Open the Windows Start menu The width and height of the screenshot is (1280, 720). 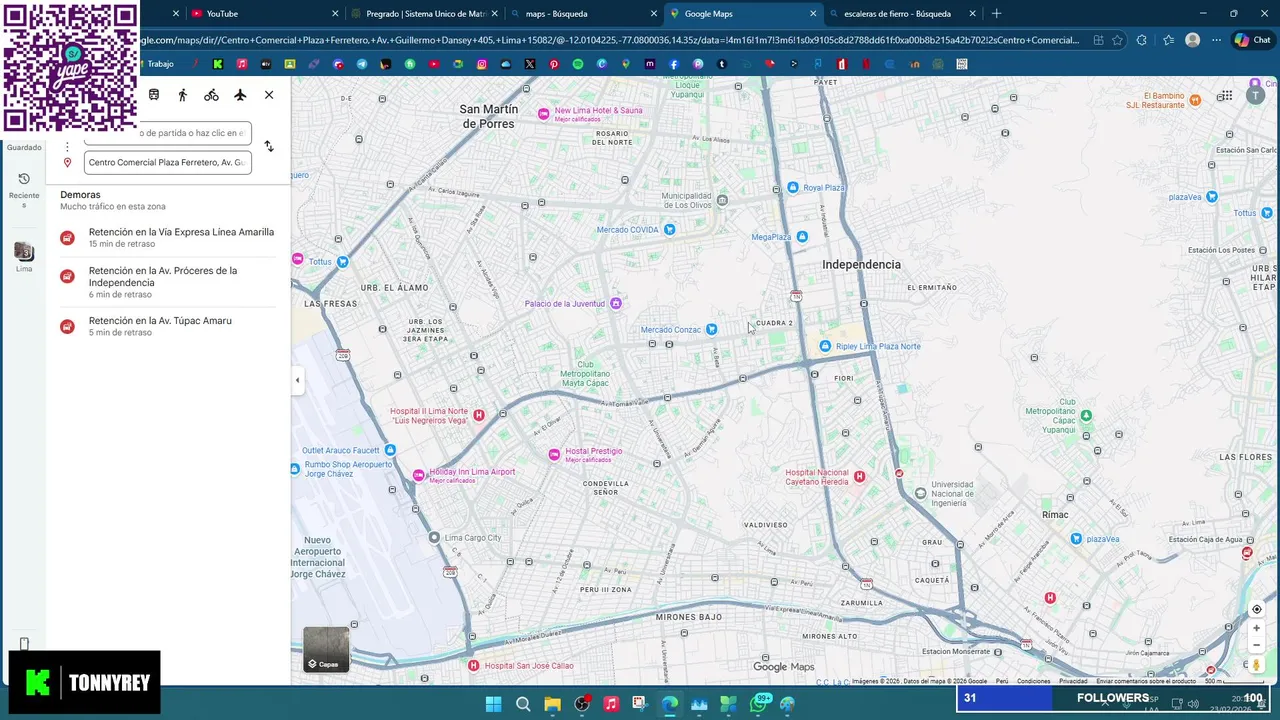(x=493, y=704)
